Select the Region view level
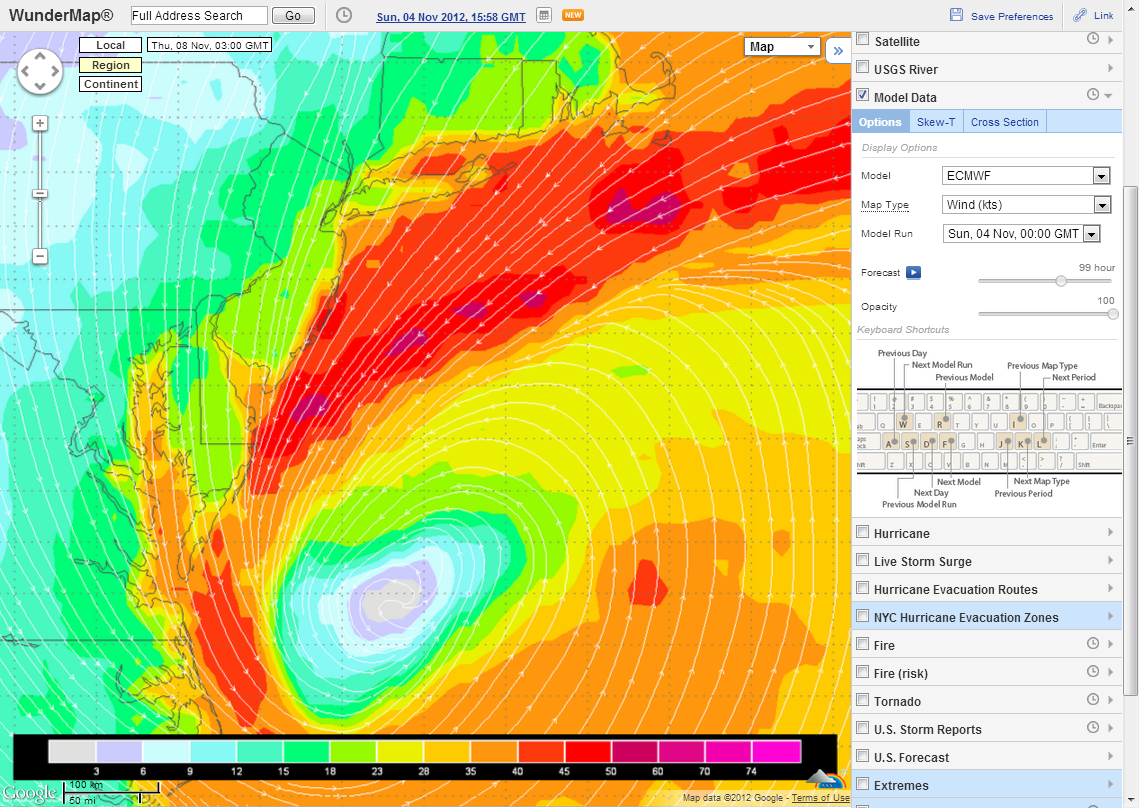The image size is (1139, 808). pyautogui.click(x=110, y=65)
